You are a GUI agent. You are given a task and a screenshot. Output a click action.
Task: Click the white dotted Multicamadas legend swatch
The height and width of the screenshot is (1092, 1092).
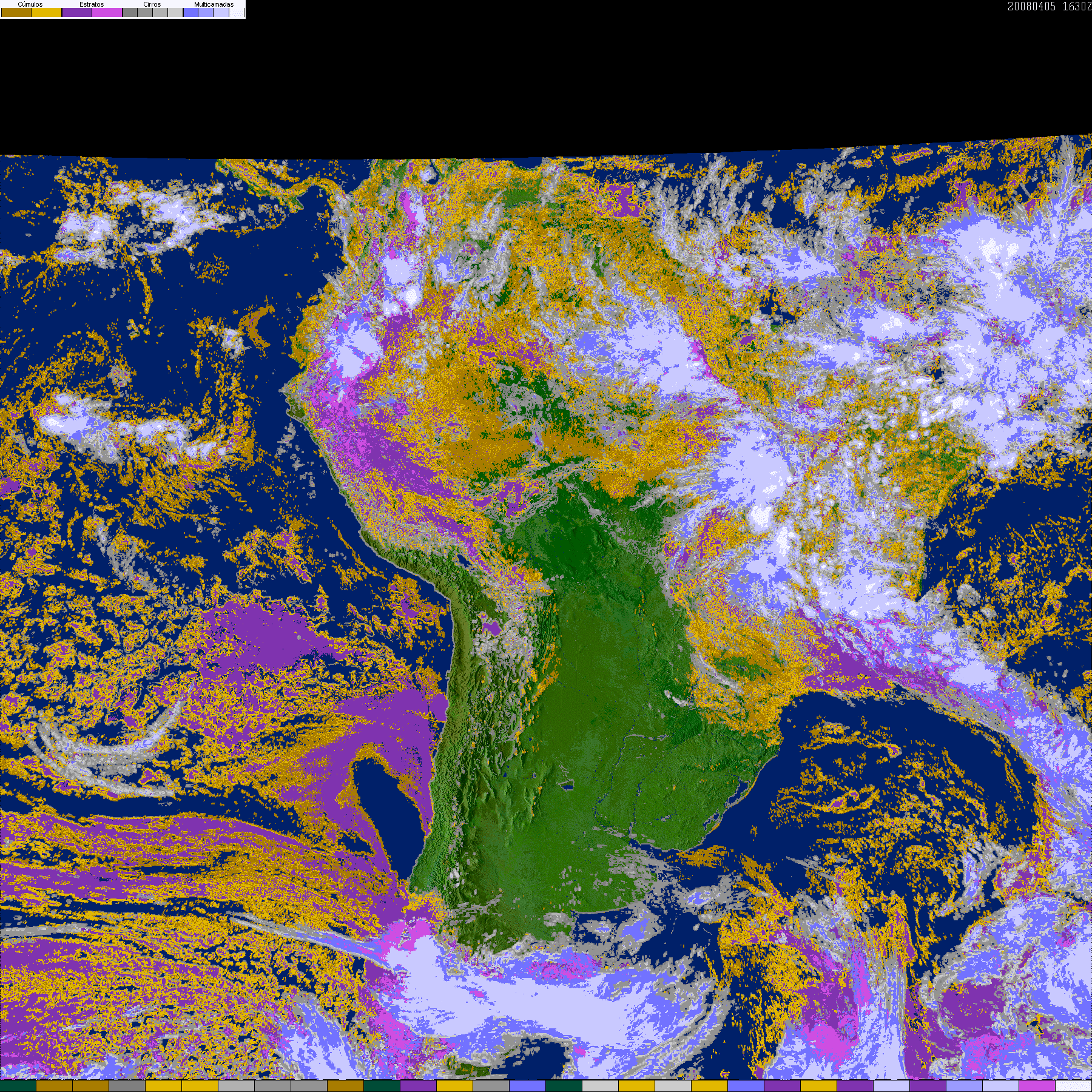237,12
